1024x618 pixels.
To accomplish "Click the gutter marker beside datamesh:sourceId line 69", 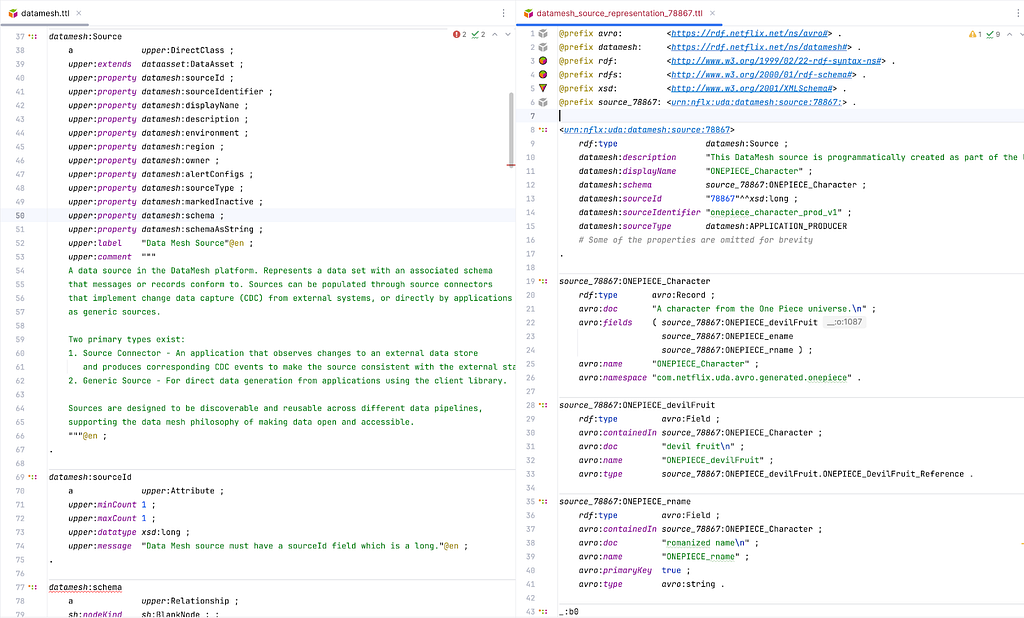I will tap(33, 478).
